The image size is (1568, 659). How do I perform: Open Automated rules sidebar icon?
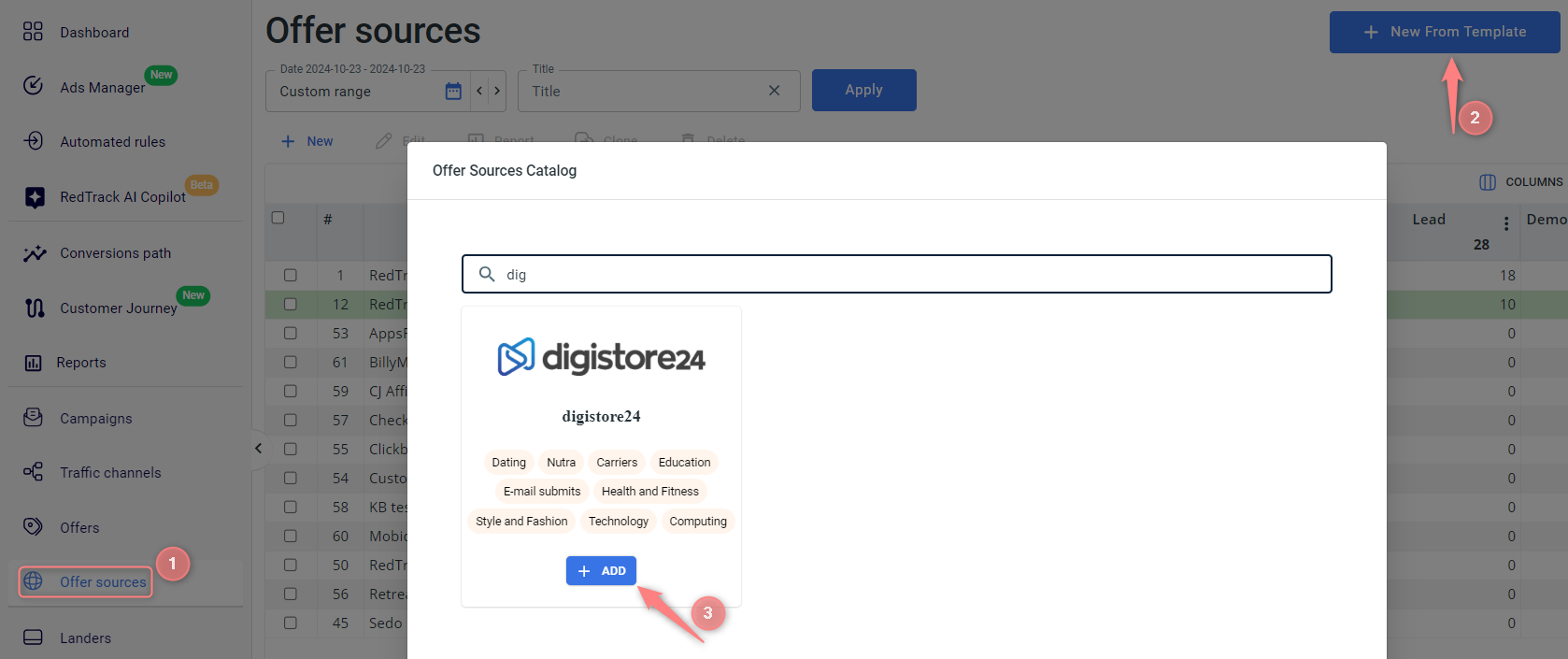pyautogui.click(x=33, y=141)
